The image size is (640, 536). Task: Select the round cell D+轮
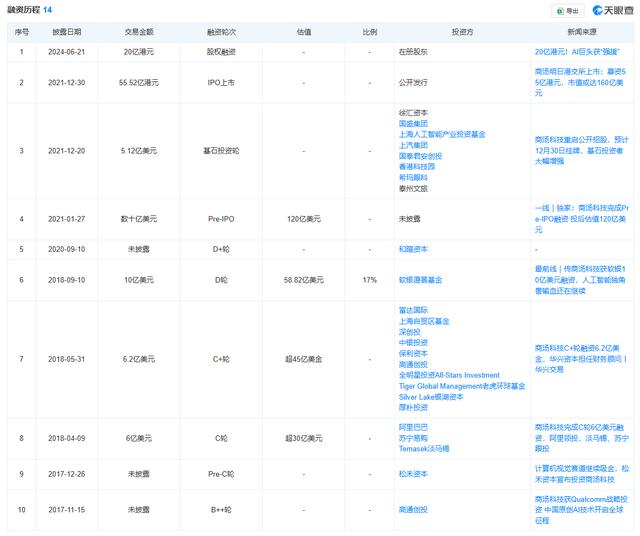point(221,249)
